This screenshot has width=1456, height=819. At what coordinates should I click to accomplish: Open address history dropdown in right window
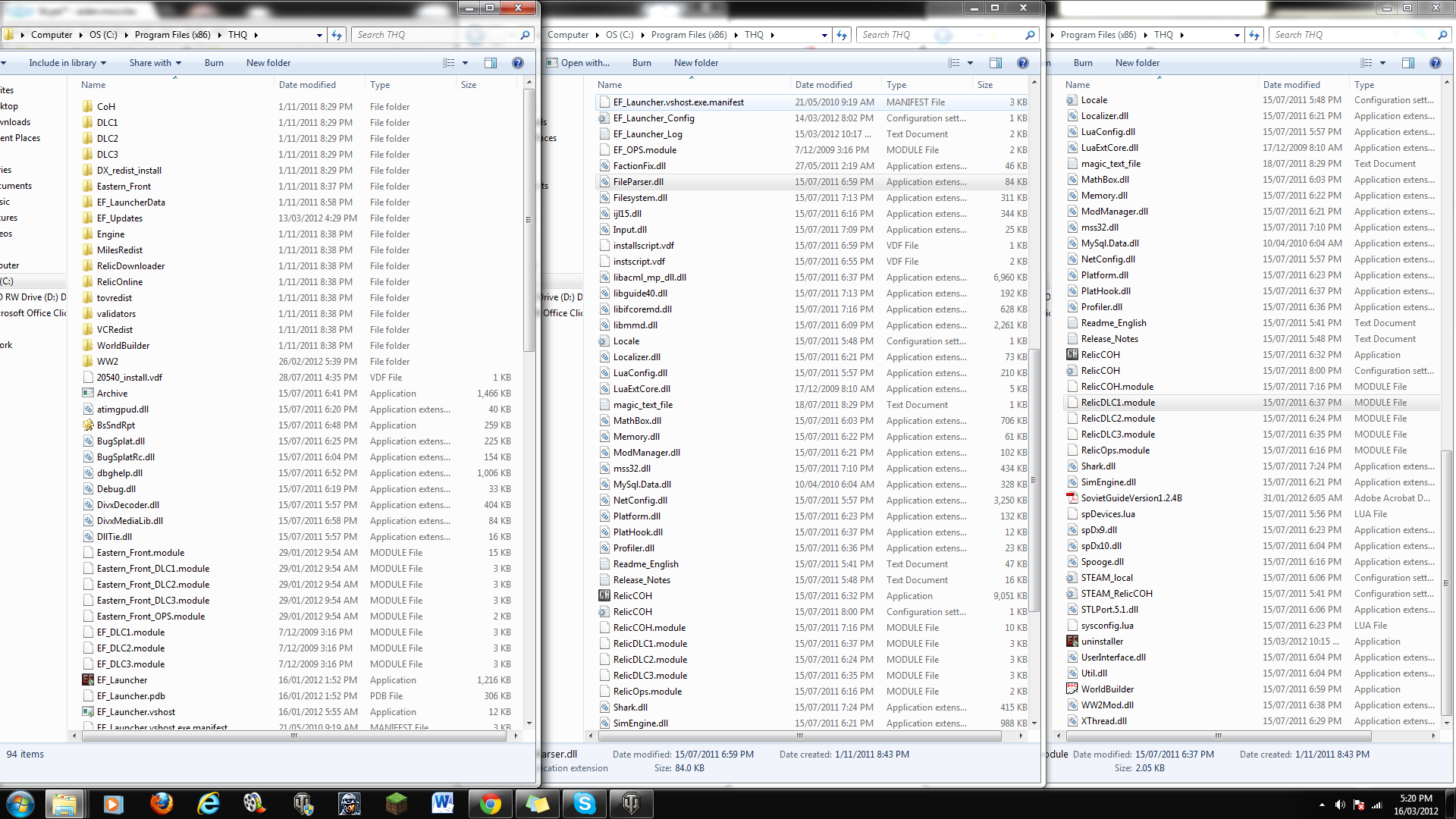(1237, 35)
